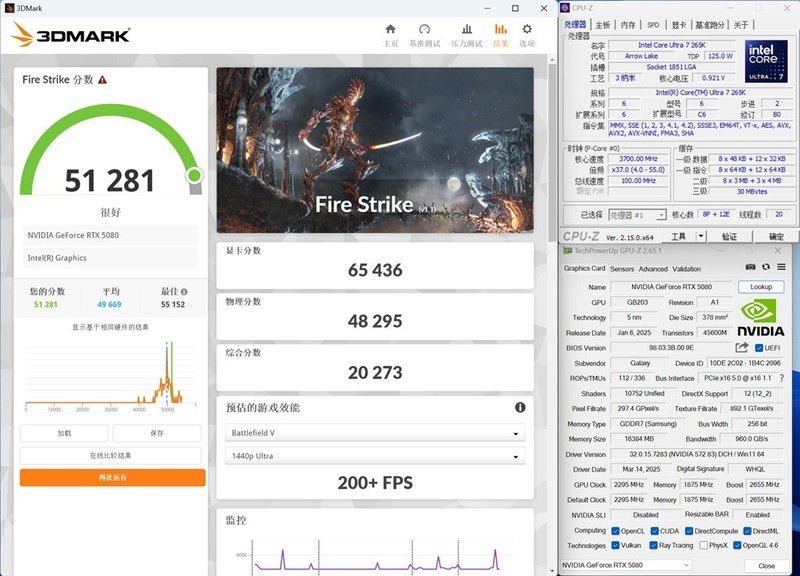Open GPU-Z hamburger menu icon

pos(781,269)
